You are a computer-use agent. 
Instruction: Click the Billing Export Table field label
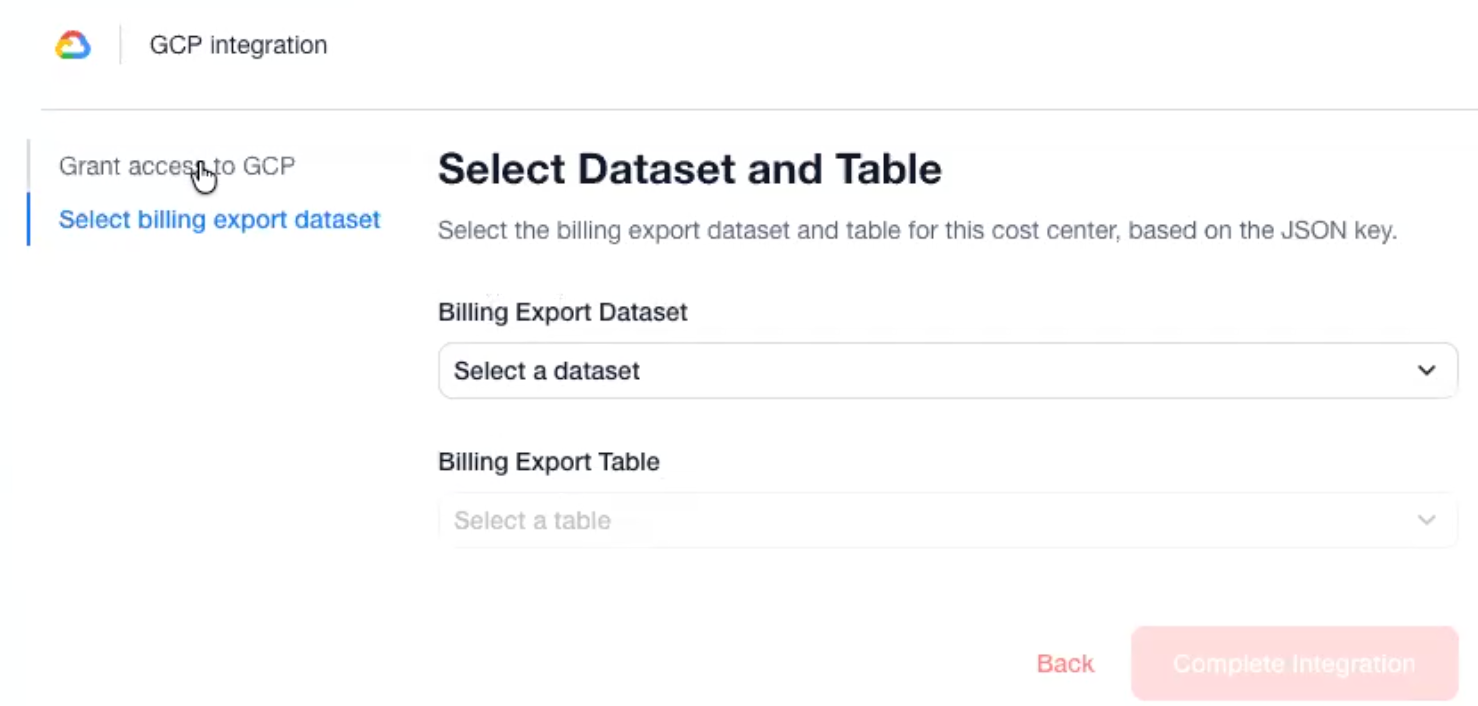click(548, 462)
